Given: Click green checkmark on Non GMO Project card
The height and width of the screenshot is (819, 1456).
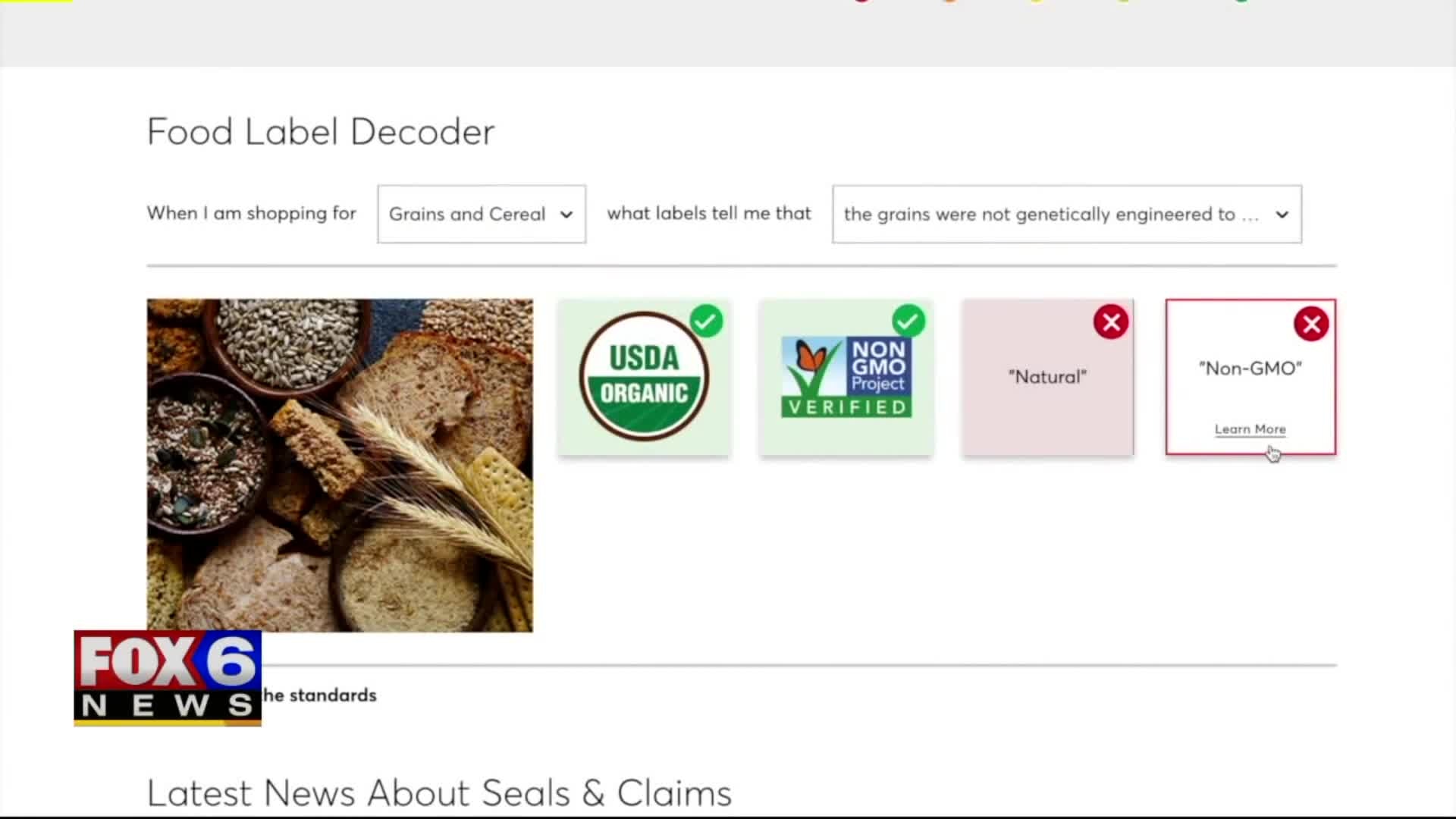Looking at the screenshot, I should tap(908, 322).
